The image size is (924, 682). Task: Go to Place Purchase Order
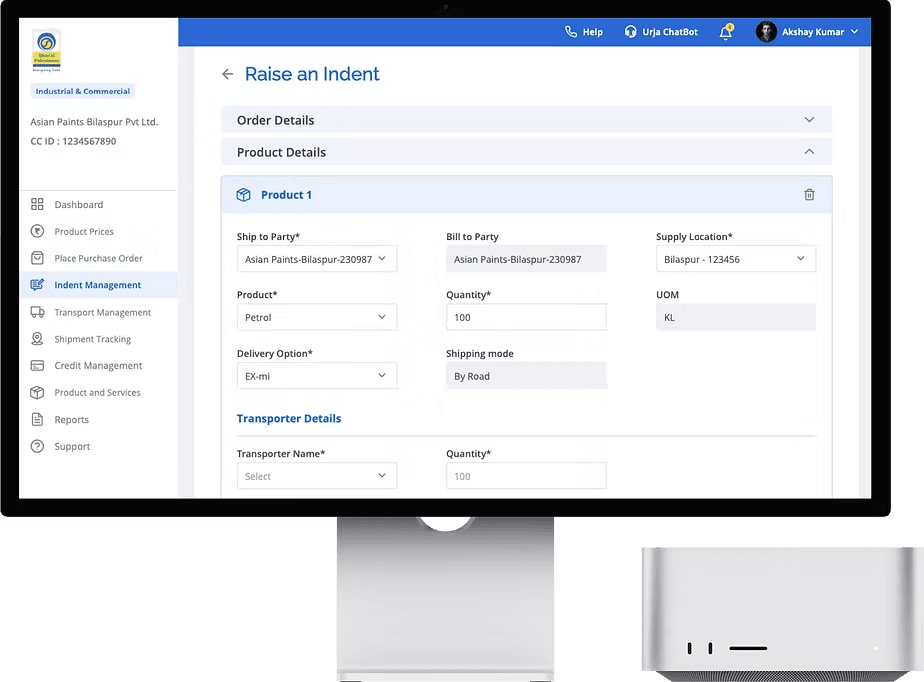[98, 258]
